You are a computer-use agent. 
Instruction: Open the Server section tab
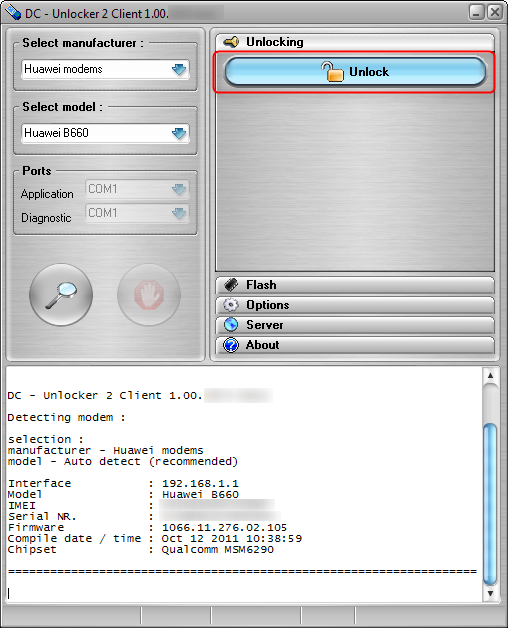click(355, 325)
